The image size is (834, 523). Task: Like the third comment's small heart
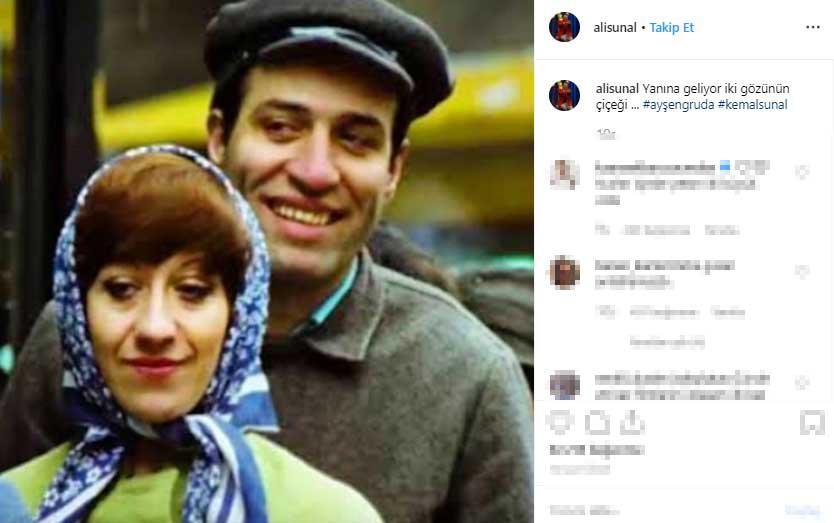[x=802, y=382]
